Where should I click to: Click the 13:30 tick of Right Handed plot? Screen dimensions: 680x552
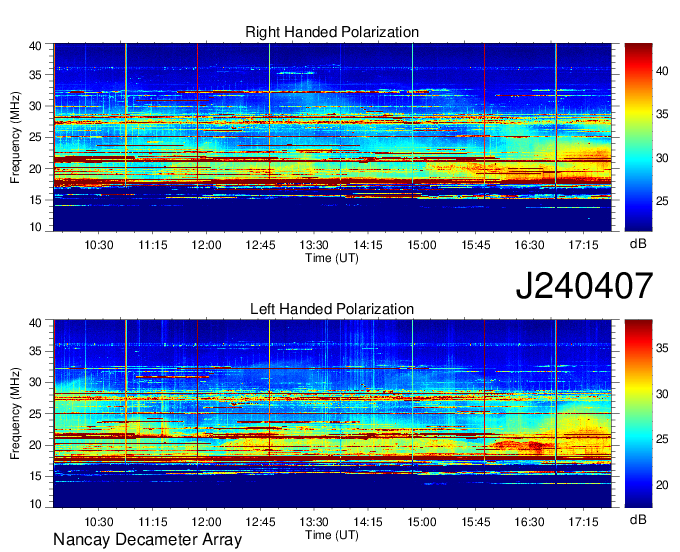pos(314,245)
